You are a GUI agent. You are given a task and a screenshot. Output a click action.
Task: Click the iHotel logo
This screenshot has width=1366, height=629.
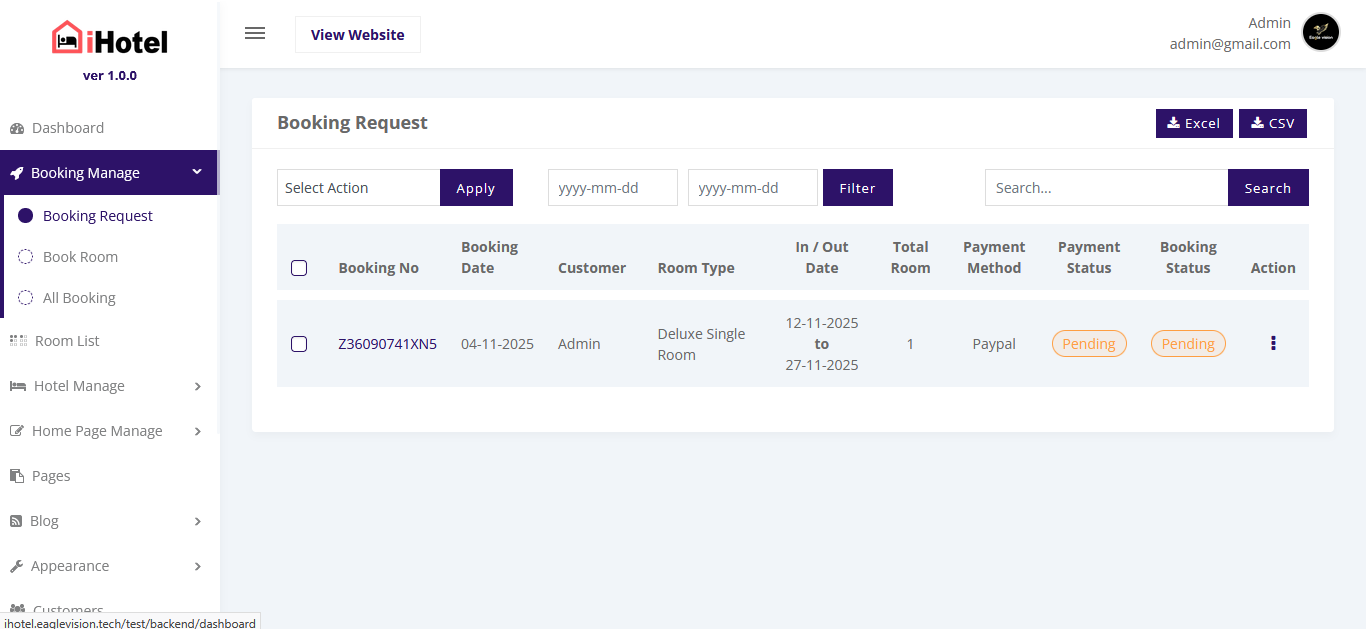(x=110, y=40)
